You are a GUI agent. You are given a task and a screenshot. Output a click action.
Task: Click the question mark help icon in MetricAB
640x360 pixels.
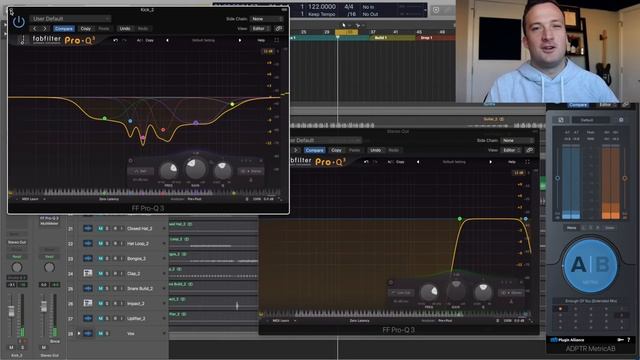tap(629, 340)
